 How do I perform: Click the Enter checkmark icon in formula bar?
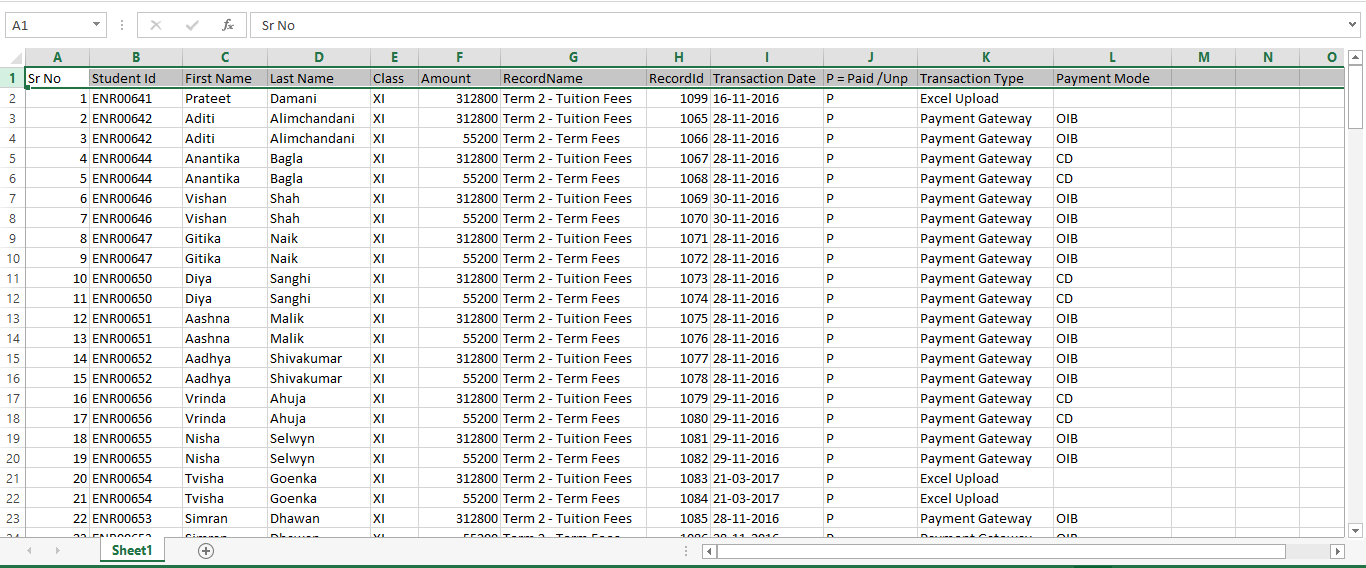(x=192, y=25)
